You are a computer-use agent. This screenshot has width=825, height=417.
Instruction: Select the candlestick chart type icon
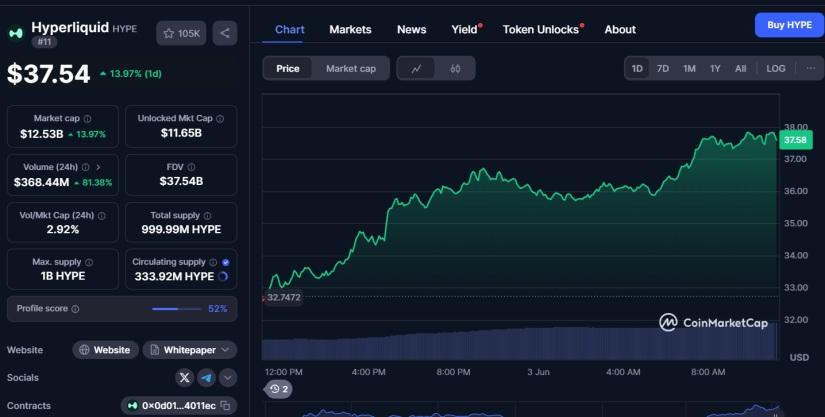coord(456,68)
